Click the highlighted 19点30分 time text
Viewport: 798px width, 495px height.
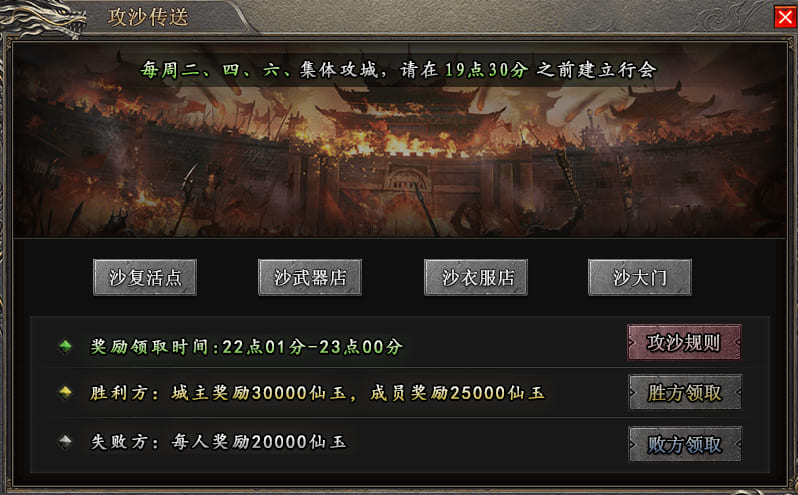pos(486,70)
